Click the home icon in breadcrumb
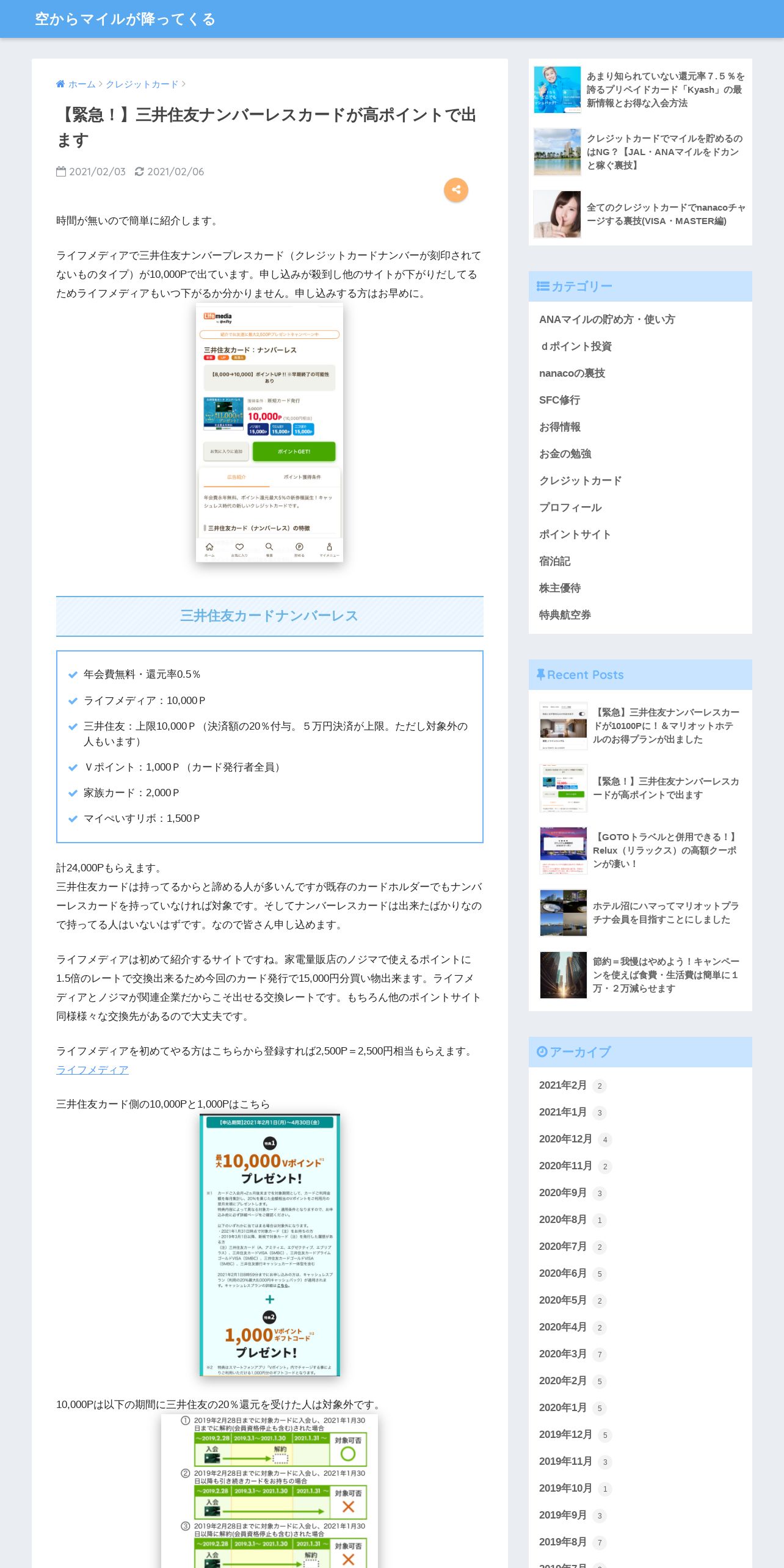This screenshot has width=784, height=1568. pyautogui.click(x=60, y=84)
